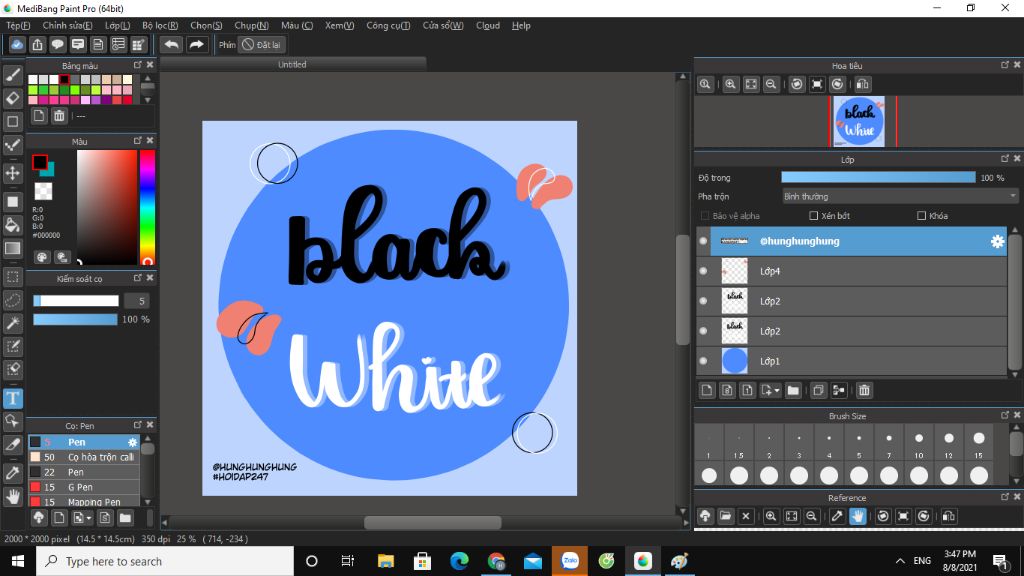Screen dimensions: 1024x576
Task: Delete the selected palette color swatch
Action: coord(59,116)
